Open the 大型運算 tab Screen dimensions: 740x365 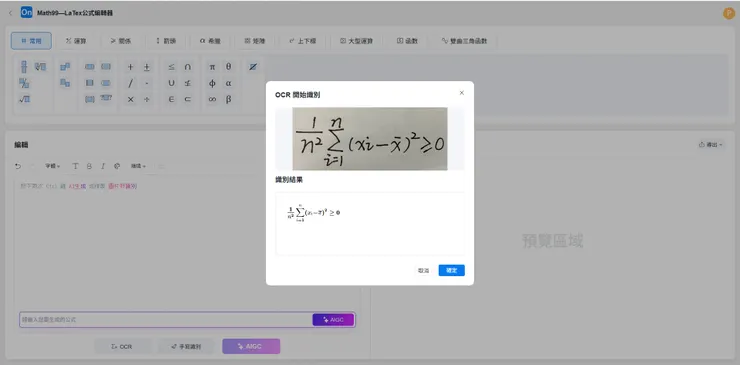[356, 41]
